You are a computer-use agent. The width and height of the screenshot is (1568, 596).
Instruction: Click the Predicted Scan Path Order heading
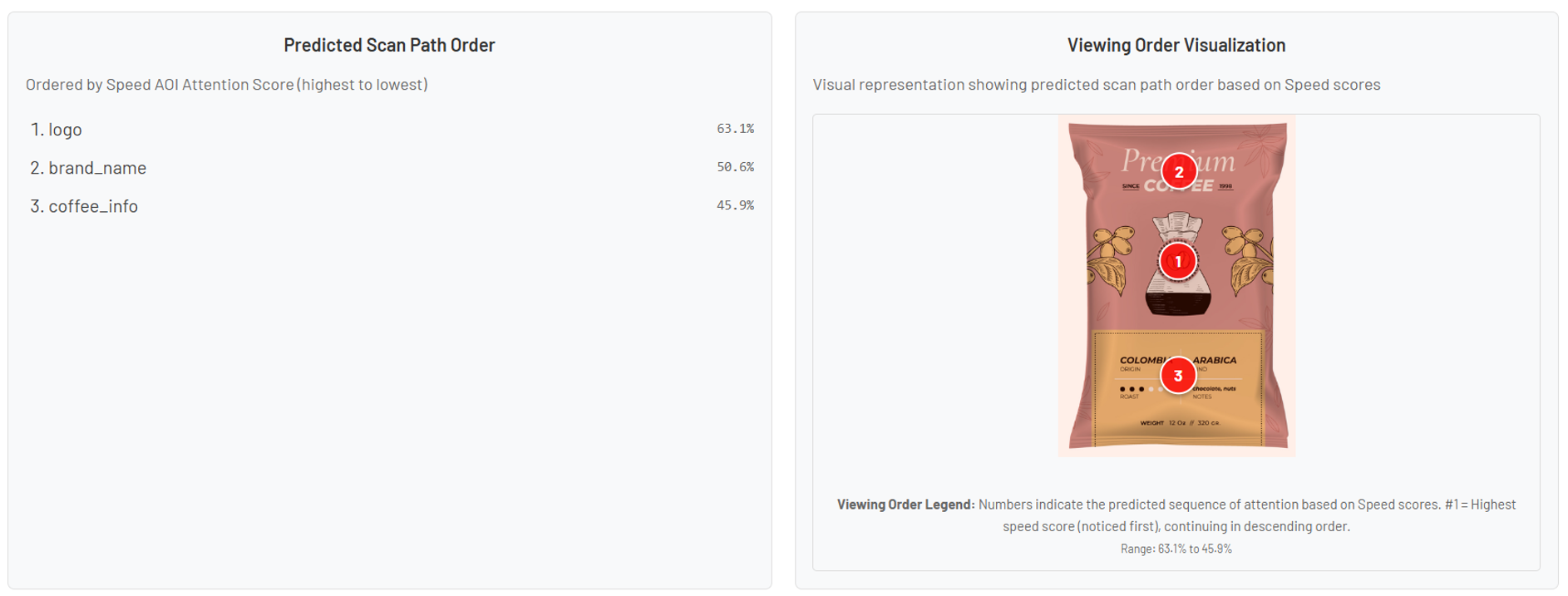point(389,45)
